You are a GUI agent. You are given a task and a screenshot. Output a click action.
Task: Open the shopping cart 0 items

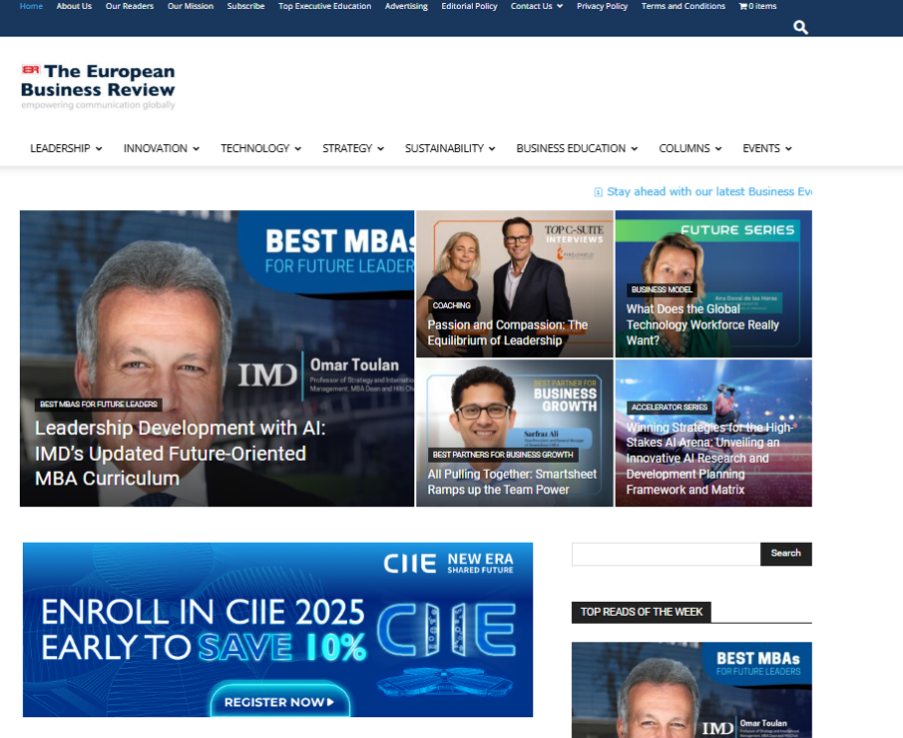point(757,6)
